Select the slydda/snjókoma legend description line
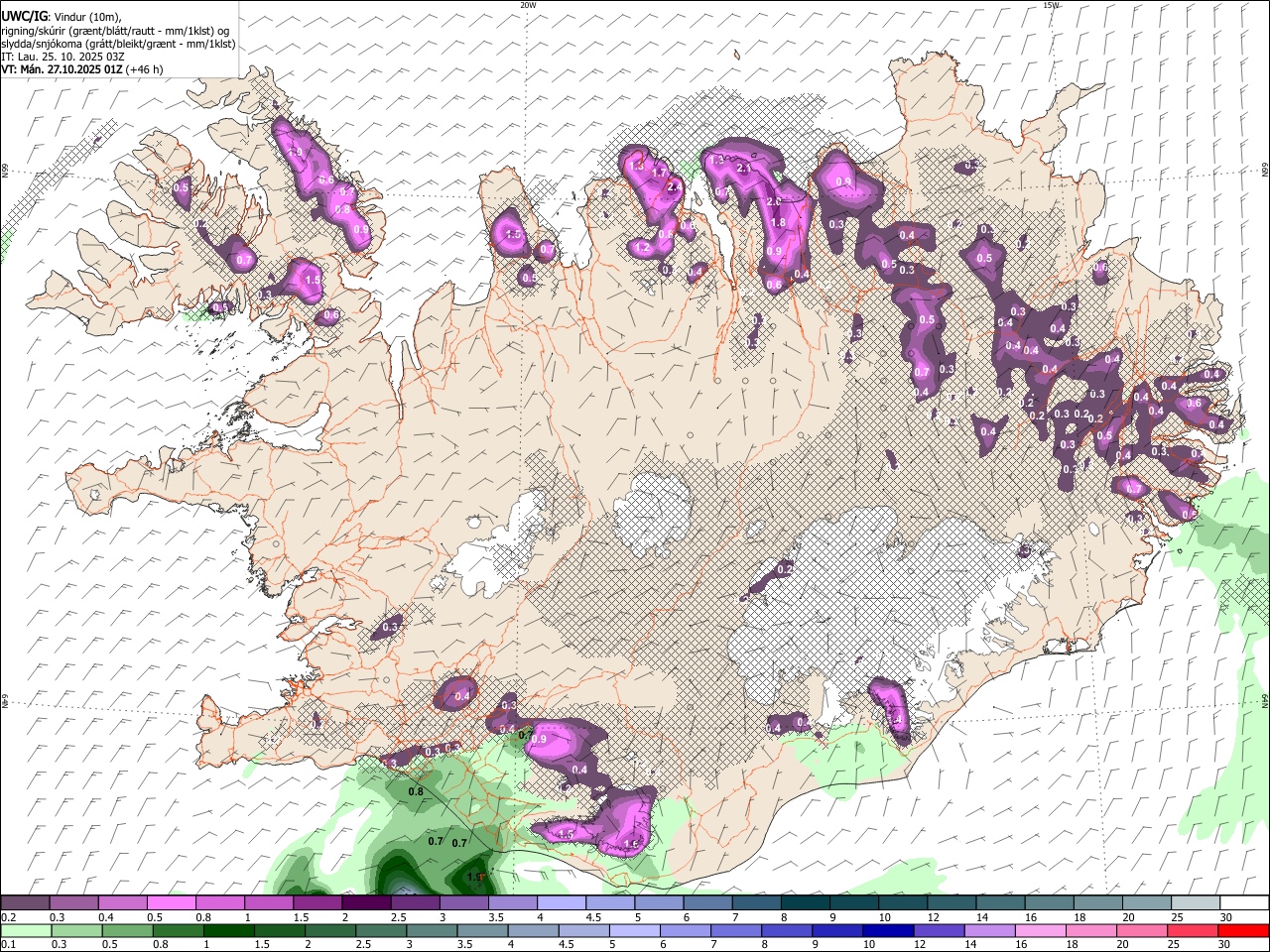 [x=118, y=44]
